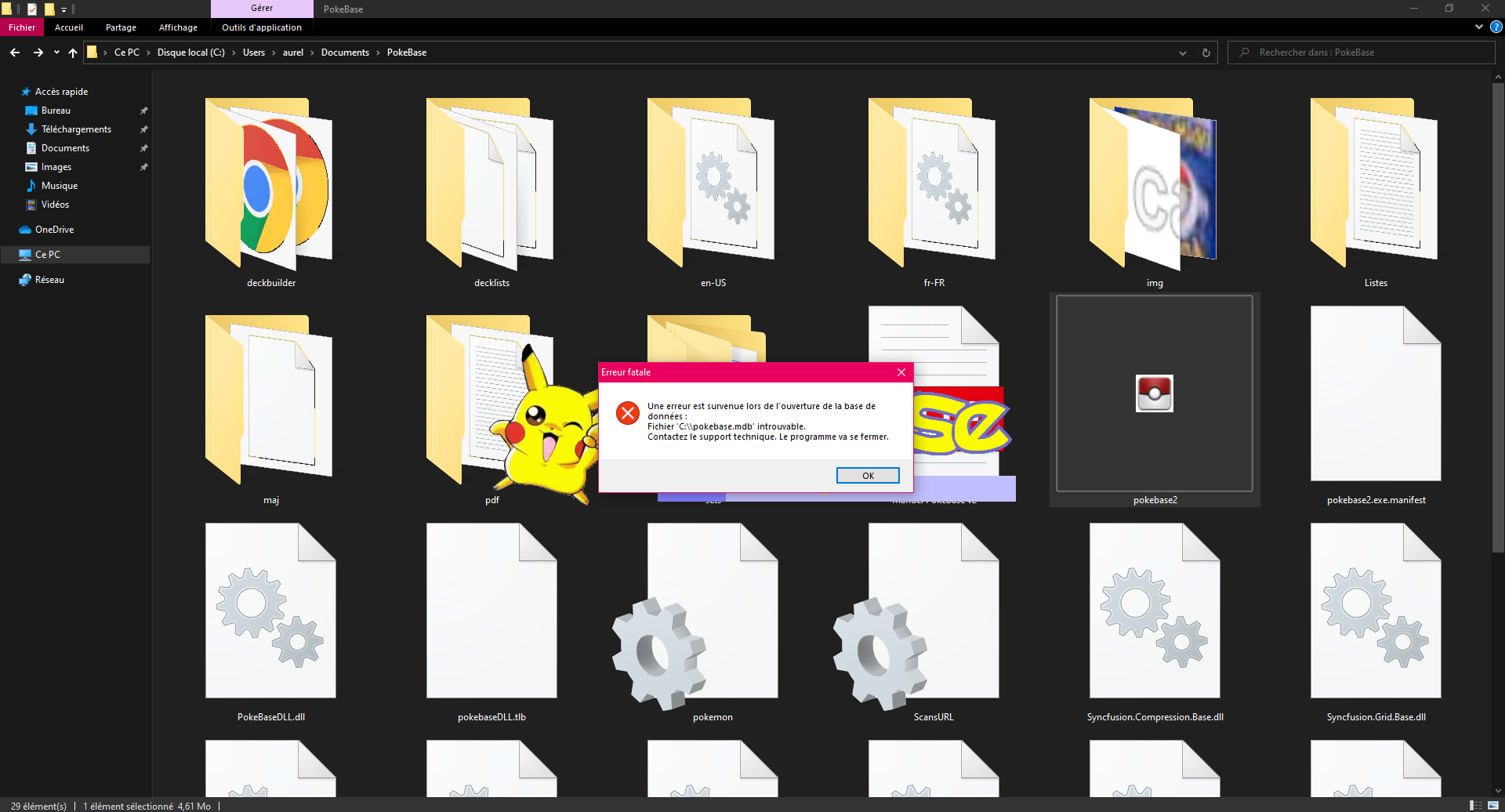Select the img folder icon
1505x812 pixels.
click(1154, 184)
